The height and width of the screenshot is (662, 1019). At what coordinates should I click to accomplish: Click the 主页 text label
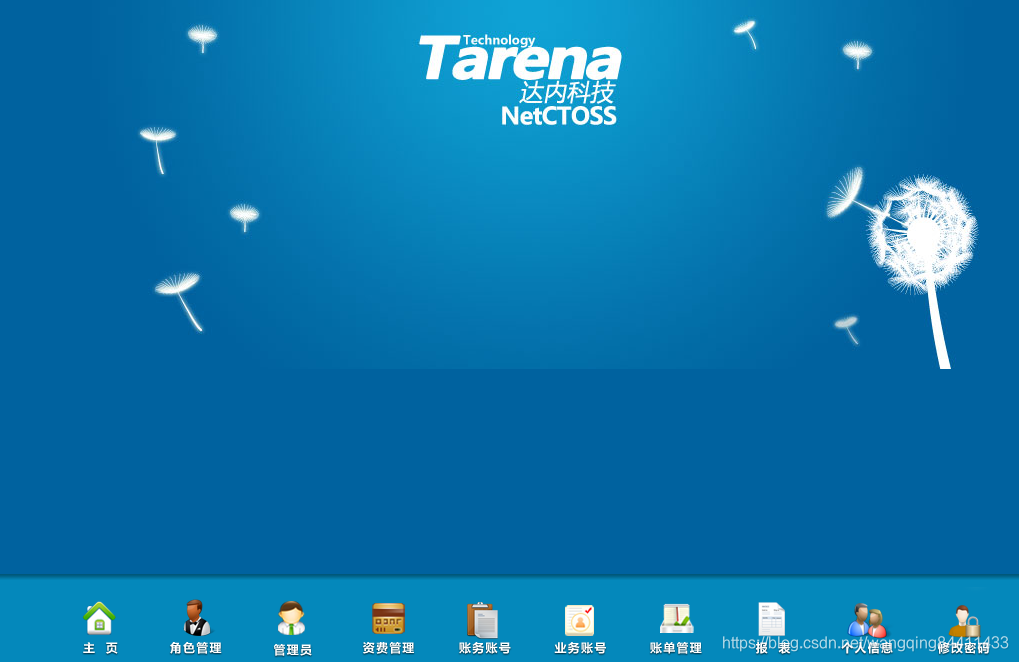(100, 648)
